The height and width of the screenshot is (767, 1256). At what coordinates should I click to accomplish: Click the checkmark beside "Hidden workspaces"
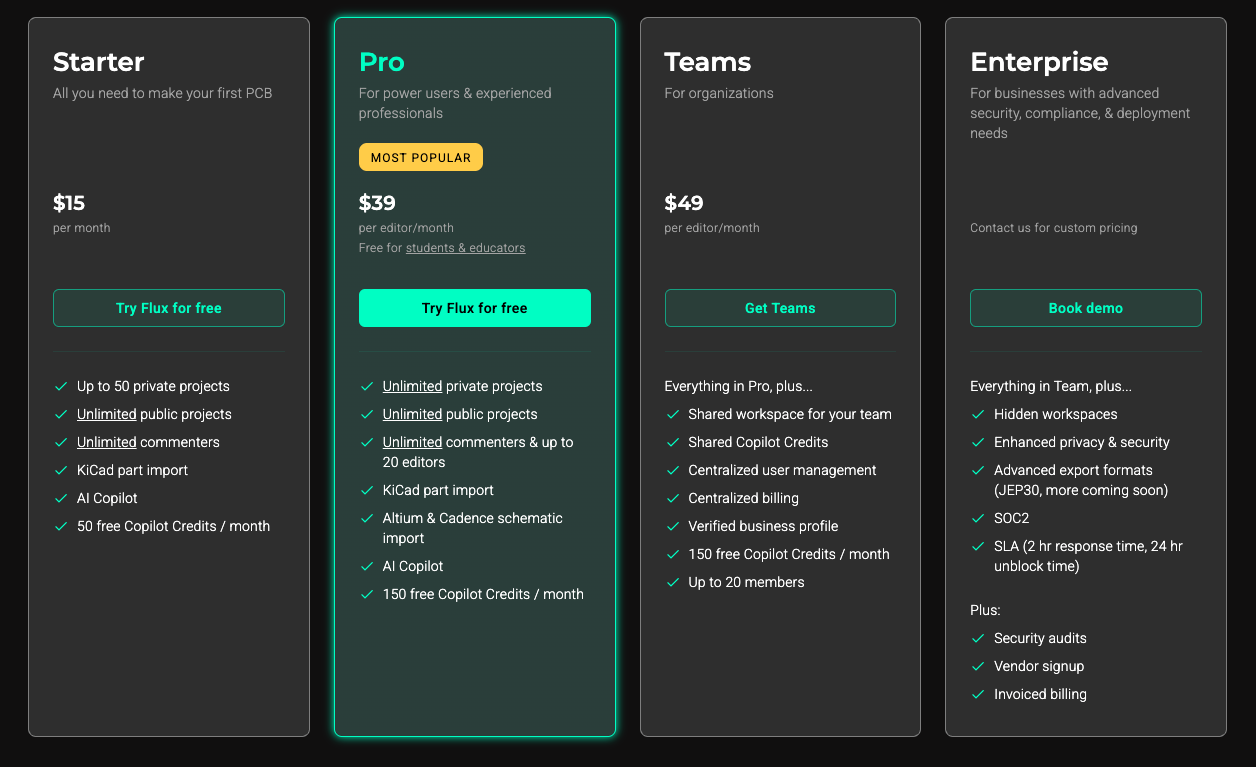coord(978,414)
